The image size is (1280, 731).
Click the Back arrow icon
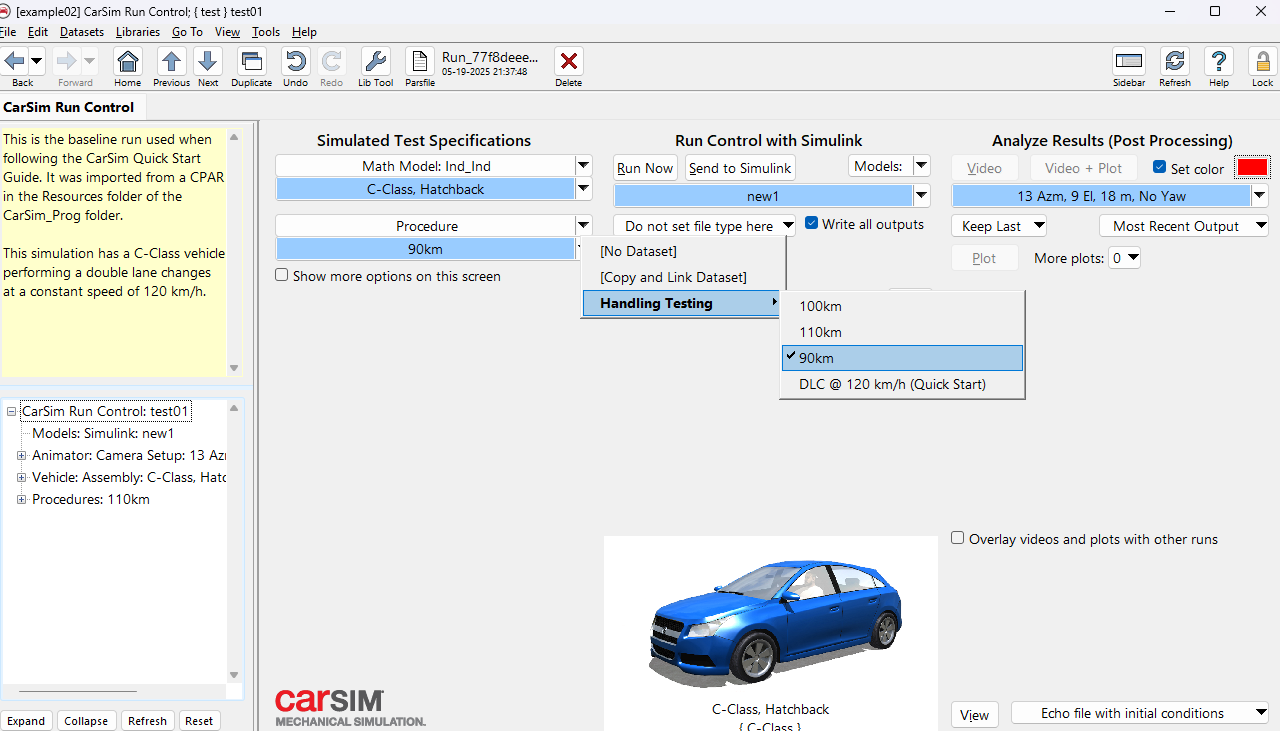[14, 60]
